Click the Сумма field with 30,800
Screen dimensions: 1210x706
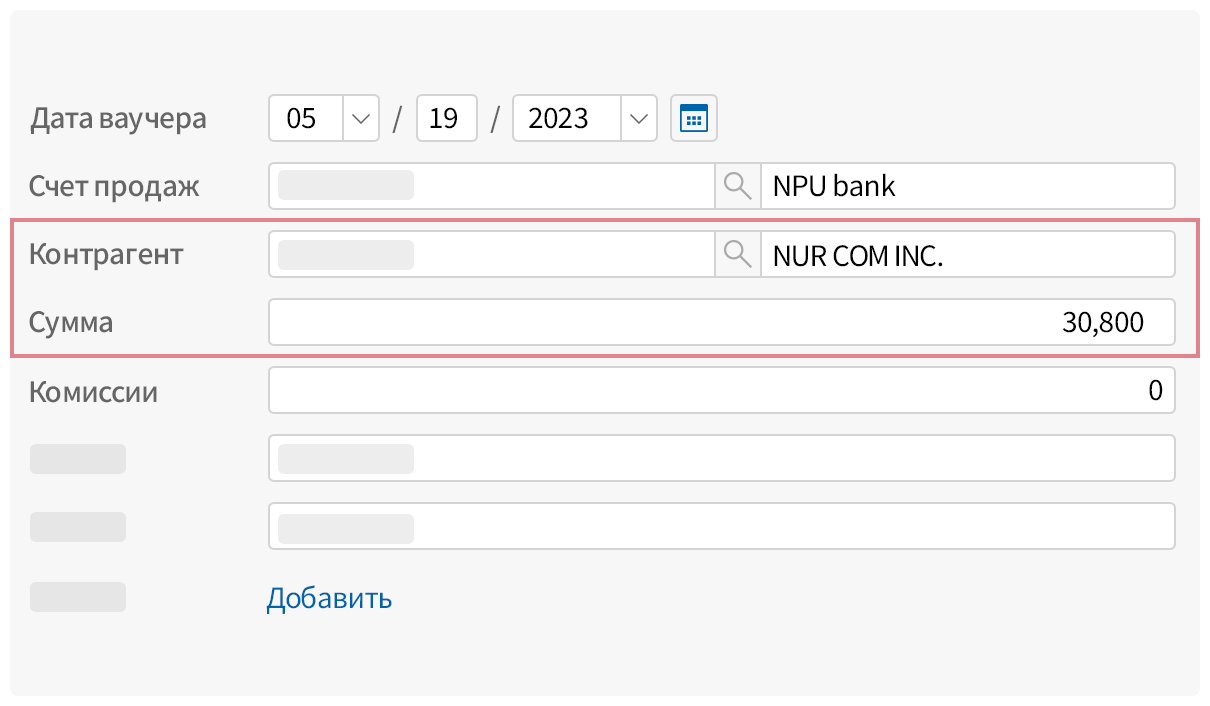click(721, 323)
